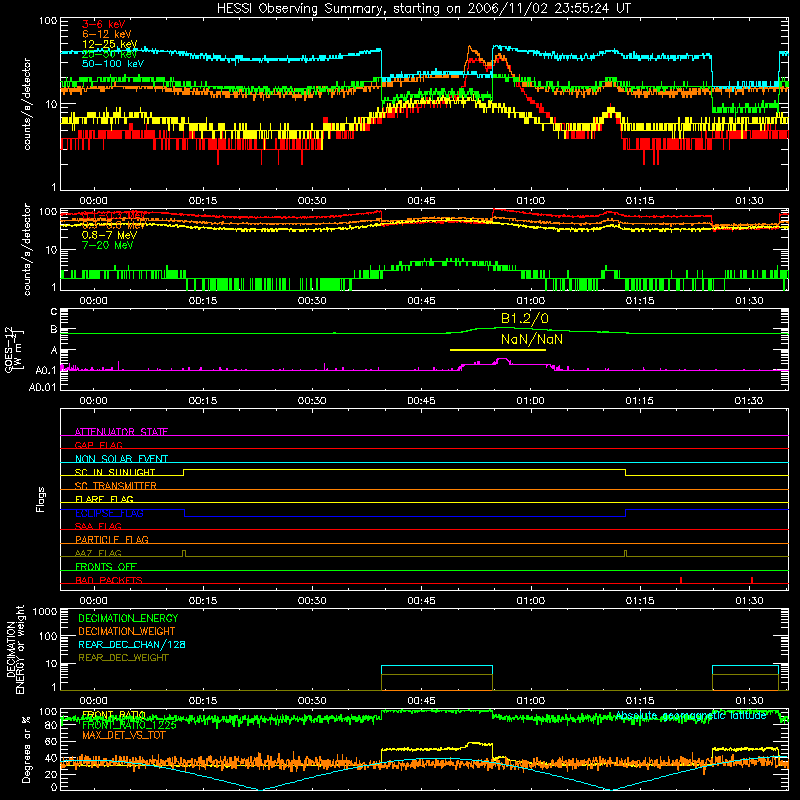Select the 12-25 keV legend label
The image size is (800, 800).
[x=110, y=44]
